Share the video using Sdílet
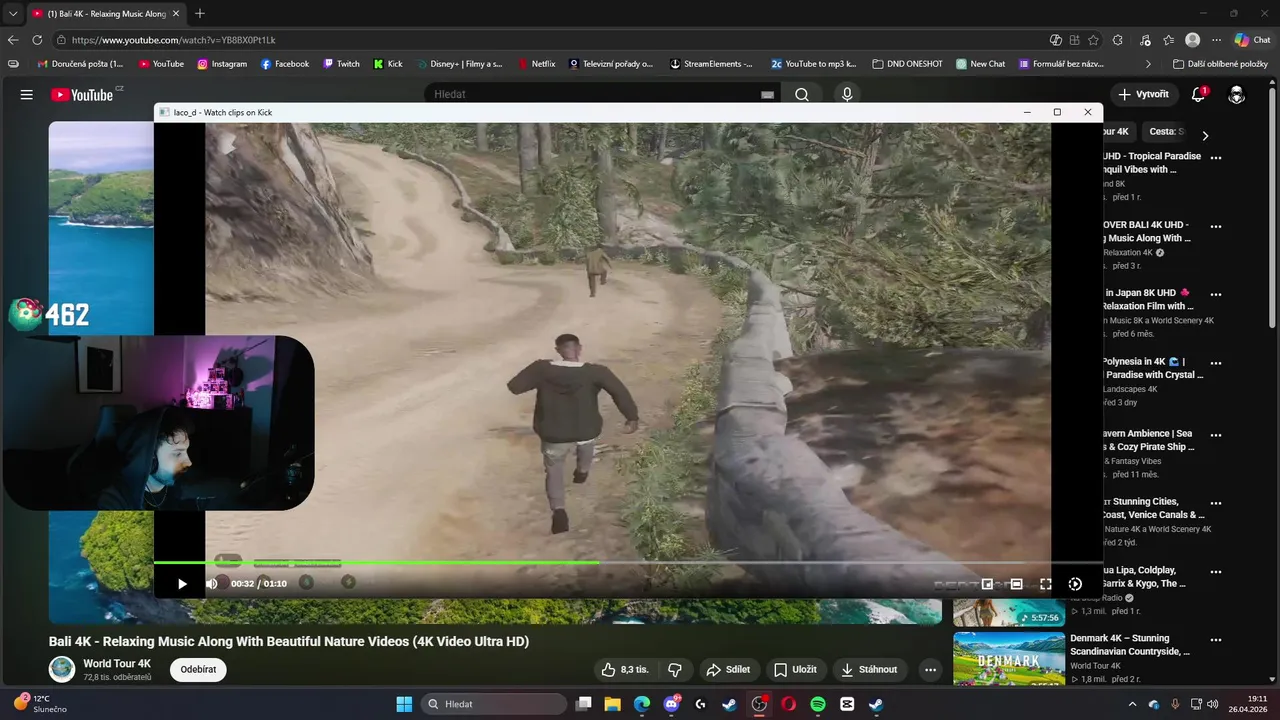 pyautogui.click(x=728, y=669)
